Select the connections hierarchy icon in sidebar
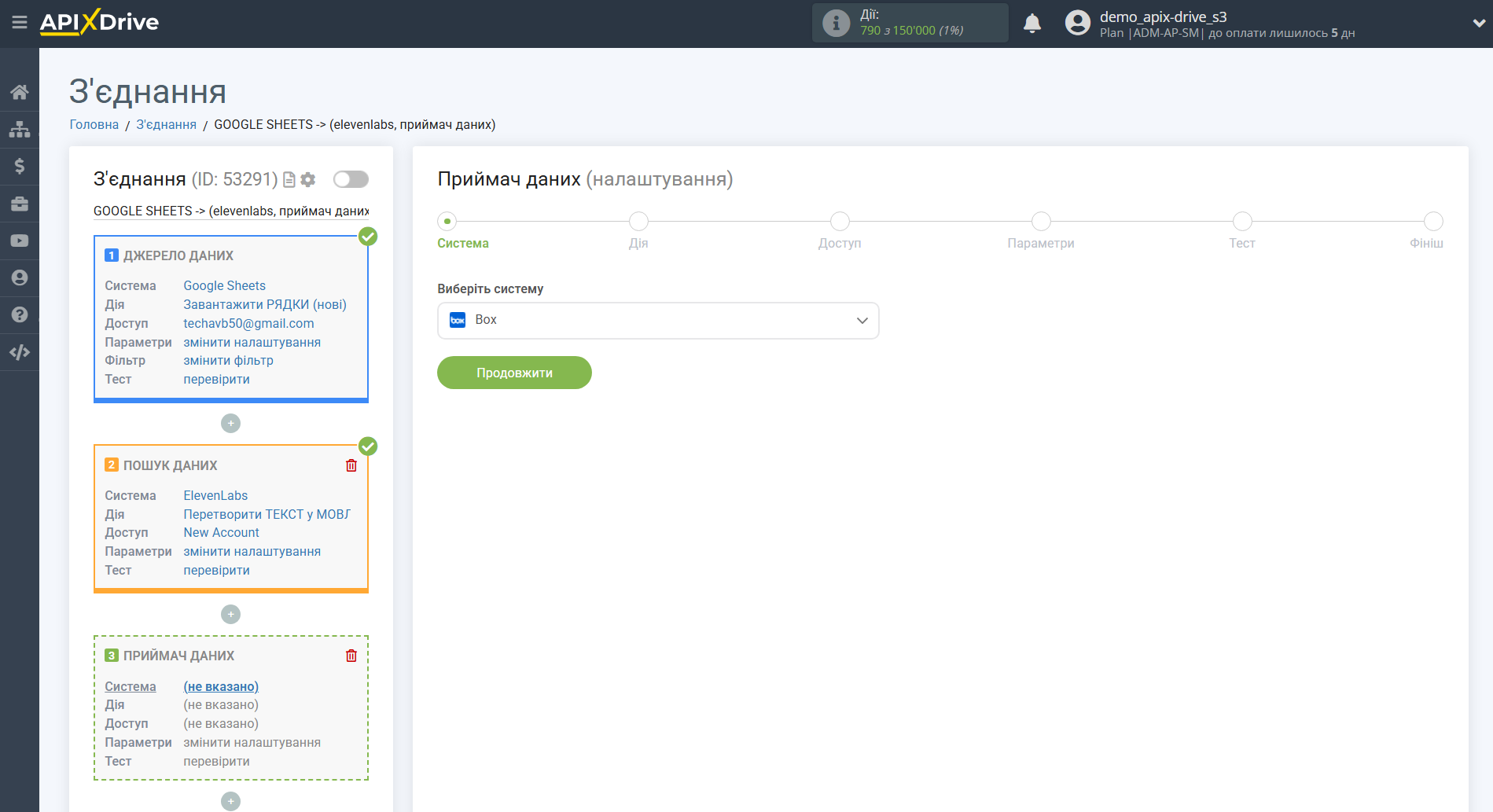This screenshot has height=812, width=1493. [x=20, y=128]
